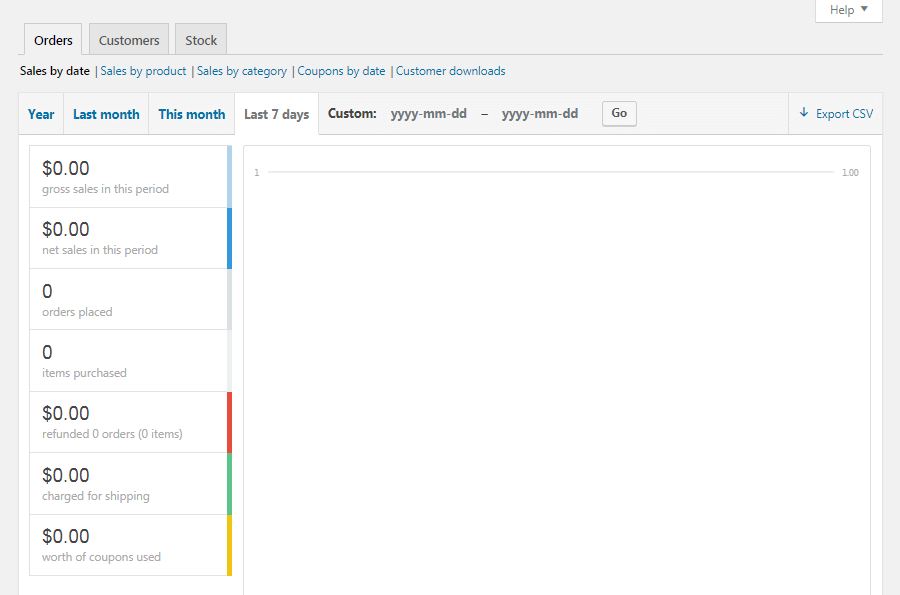Select the orders placed statistic
900x595 pixels.
[129, 299]
